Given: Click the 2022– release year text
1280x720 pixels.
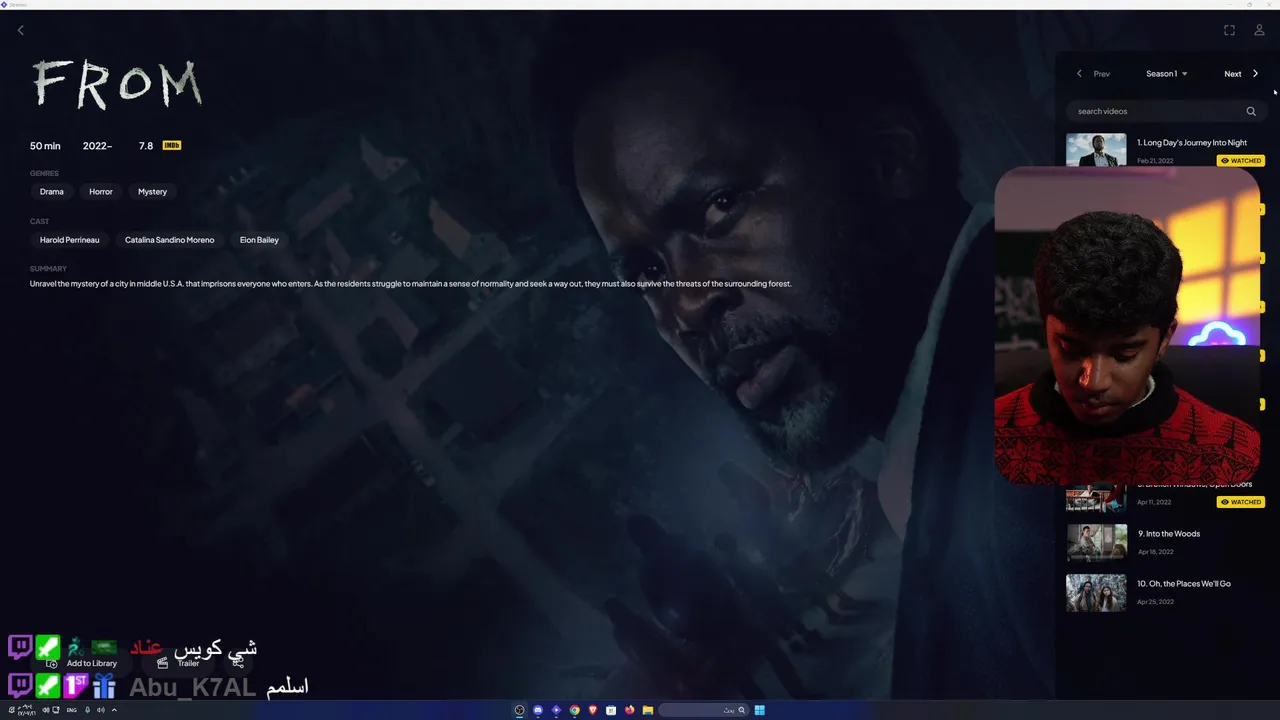Looking at the screenshot, I should pos(97,145).
